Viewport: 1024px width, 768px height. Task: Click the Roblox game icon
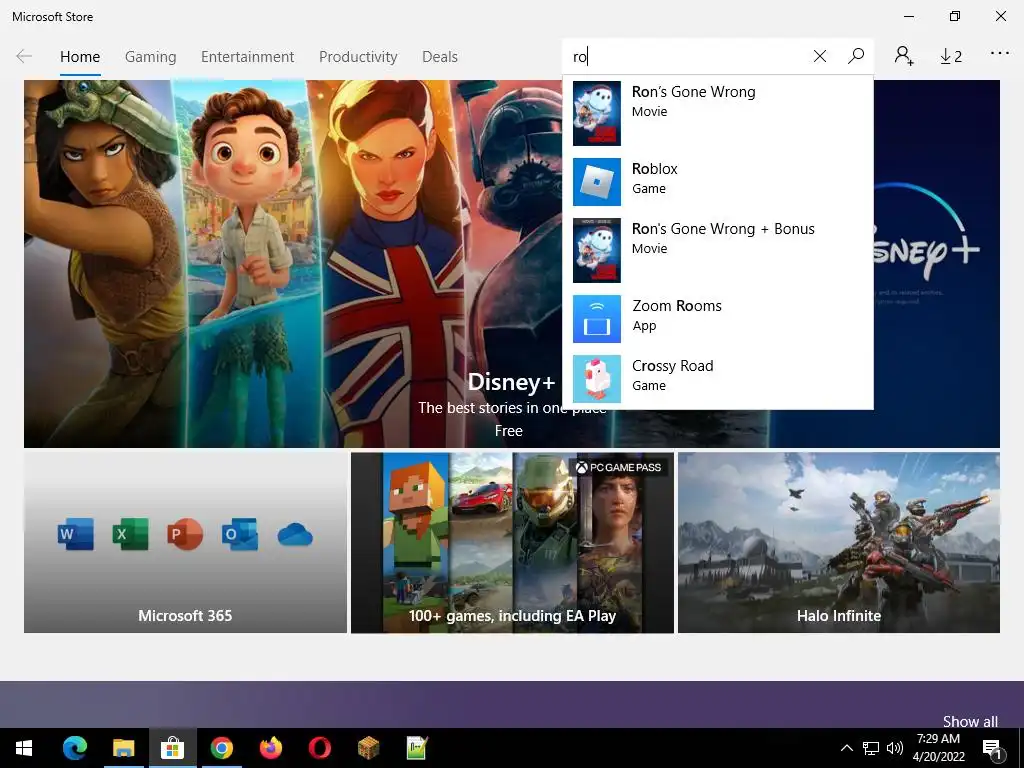pos(597,182)
